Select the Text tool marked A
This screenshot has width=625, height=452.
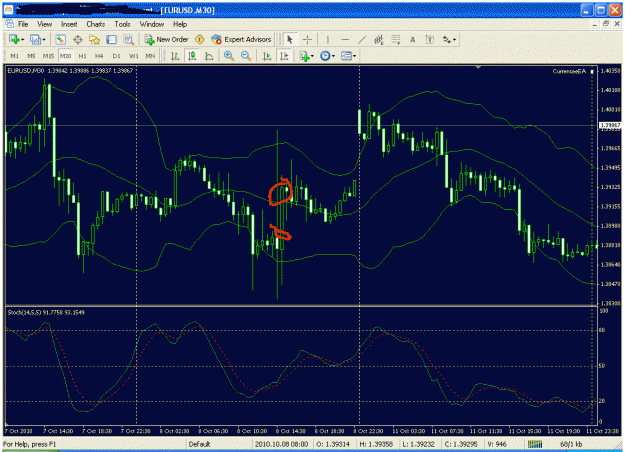(413, 39)
